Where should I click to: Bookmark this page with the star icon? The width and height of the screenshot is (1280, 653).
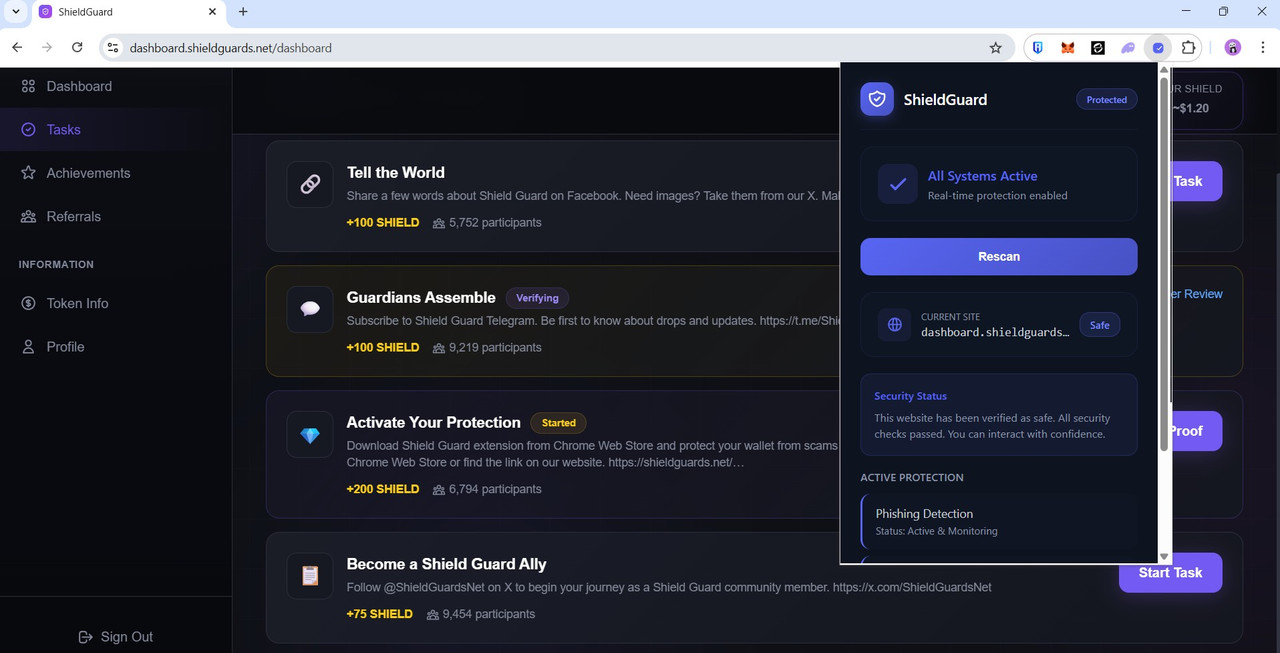coord(995,47)
